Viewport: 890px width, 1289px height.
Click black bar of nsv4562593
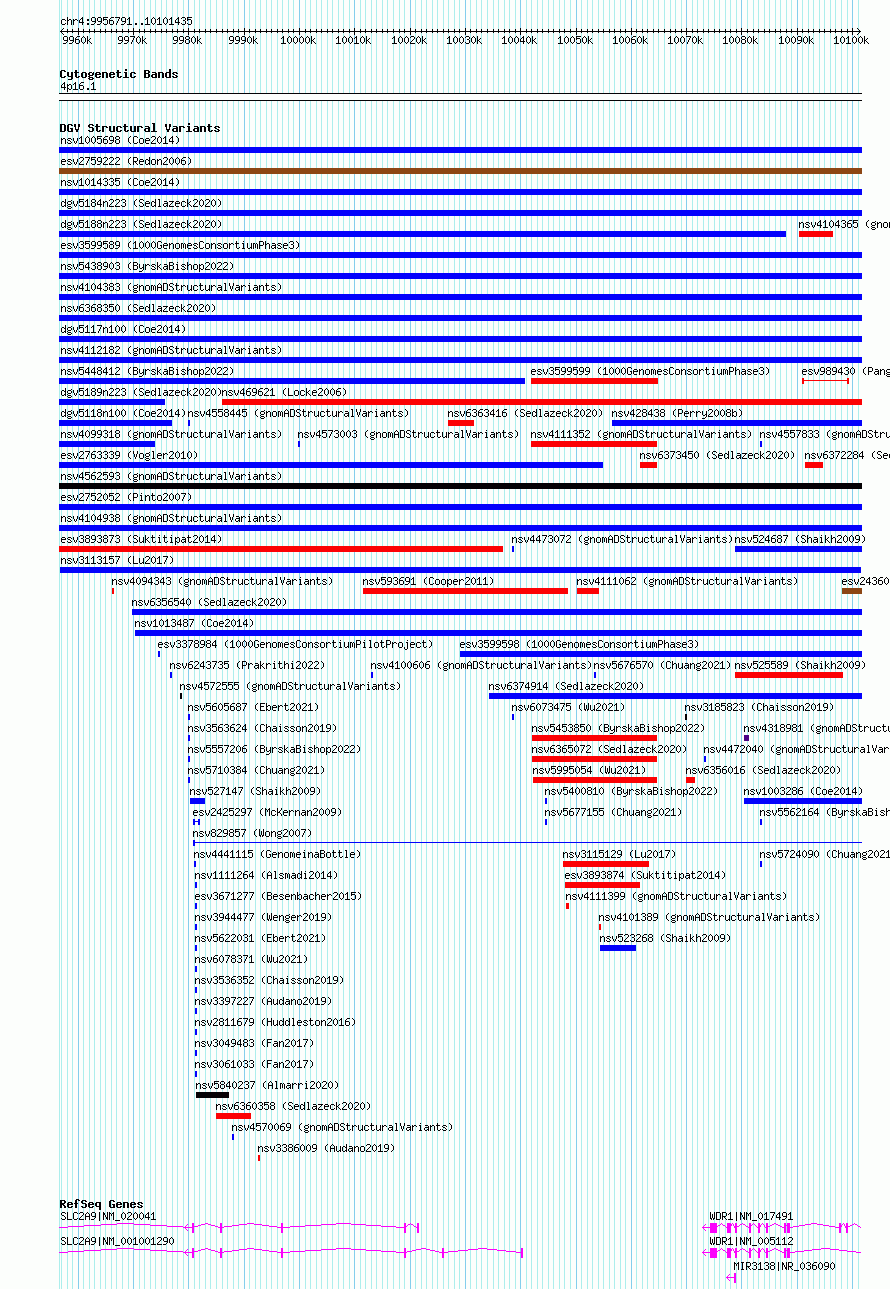pos(460,486)
